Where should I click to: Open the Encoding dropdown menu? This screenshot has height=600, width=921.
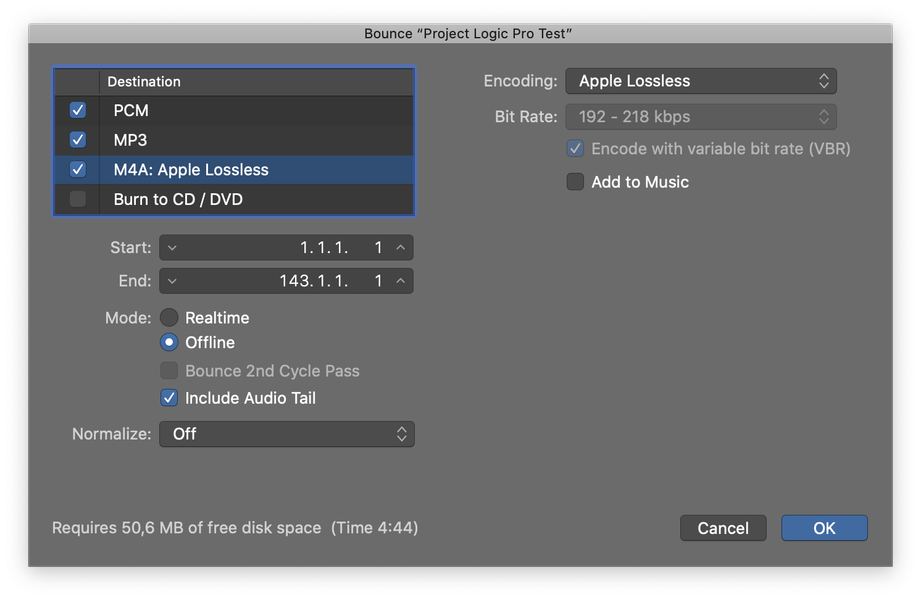tap(700, 81)
